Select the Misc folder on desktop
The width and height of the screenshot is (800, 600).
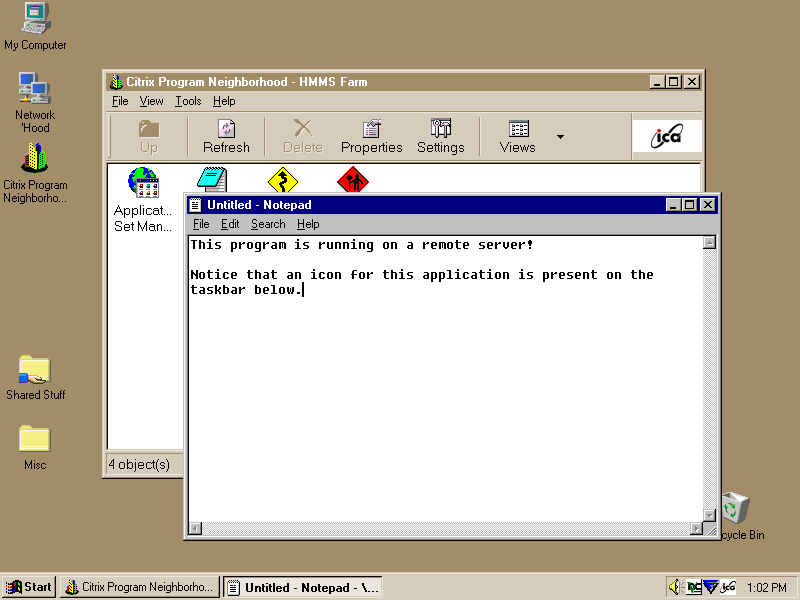pos(35,447)
